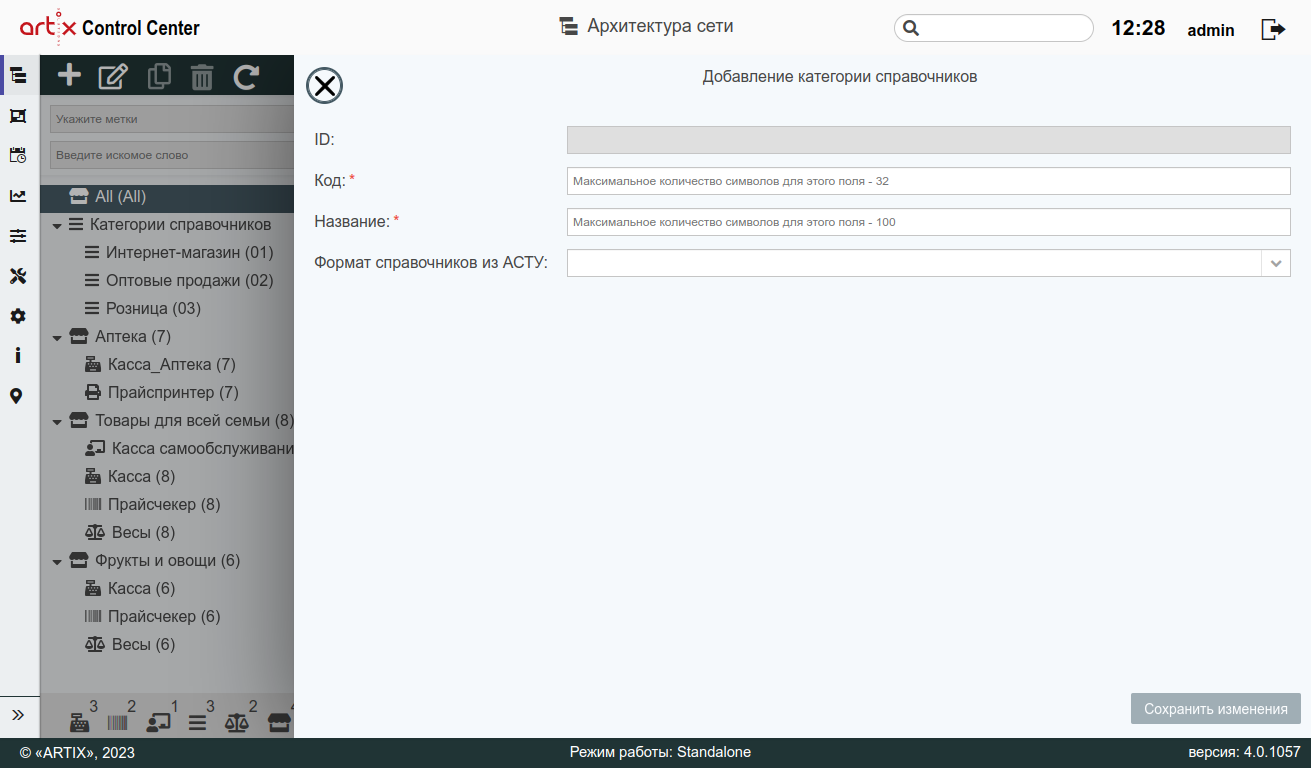The height and width of the screenshot is (768, 1311).
Task: Click barcode pricechecker filter icon in bottom bar
Action: click(117, 722)
